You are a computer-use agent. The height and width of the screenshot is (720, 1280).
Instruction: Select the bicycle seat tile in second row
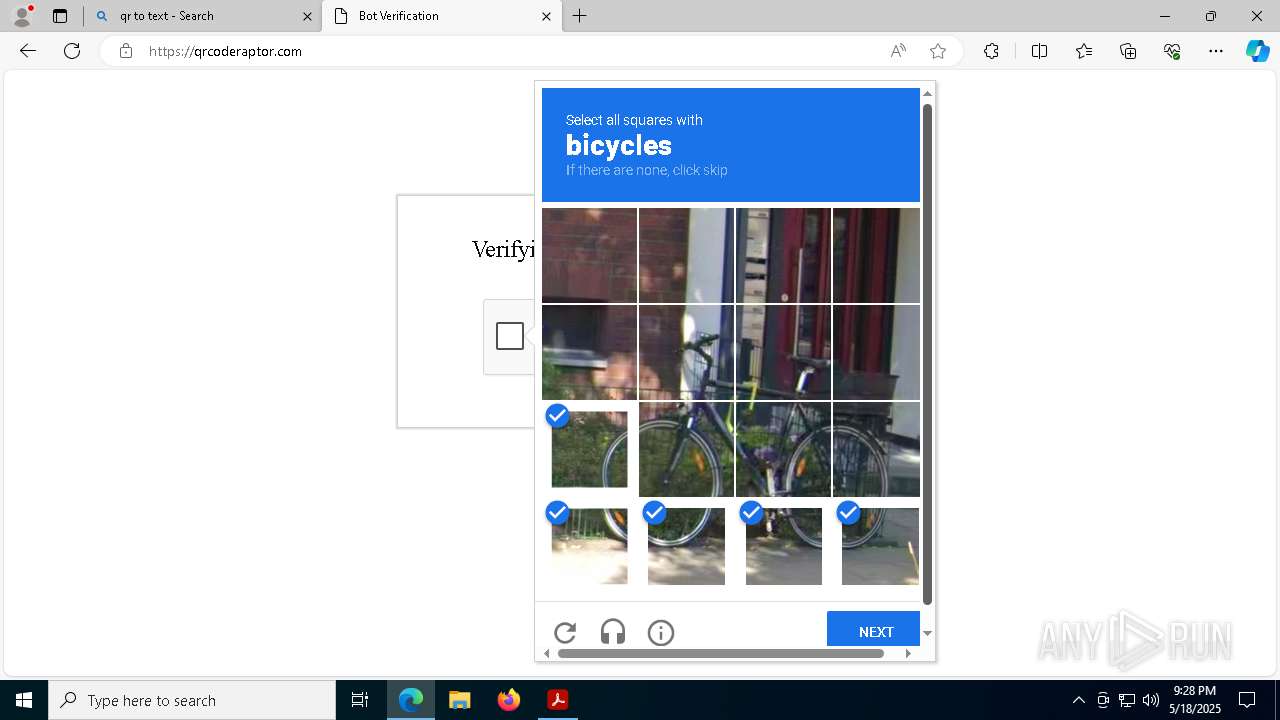783,352
